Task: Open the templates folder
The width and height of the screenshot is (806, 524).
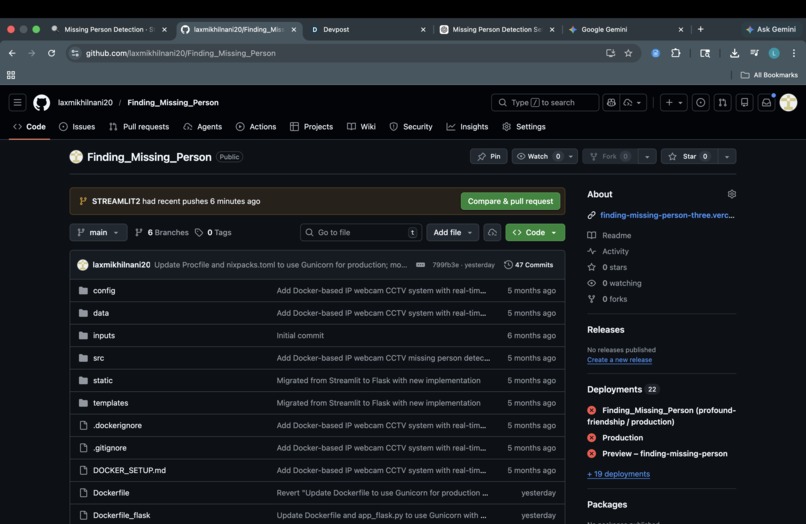Action: coord(111,403)
